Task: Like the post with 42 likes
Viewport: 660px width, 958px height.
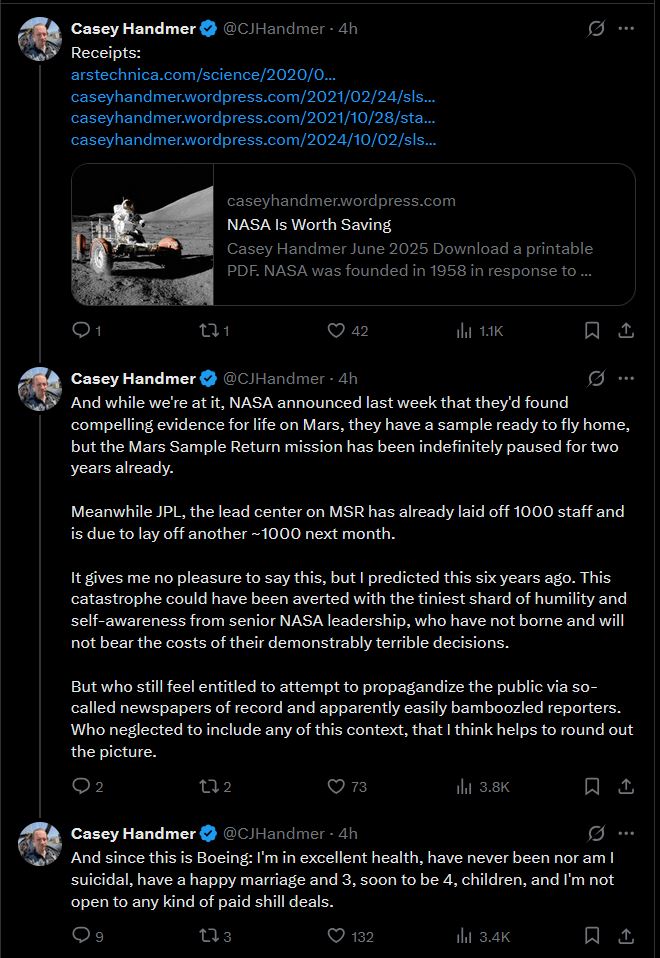Action: coord(336,331)
